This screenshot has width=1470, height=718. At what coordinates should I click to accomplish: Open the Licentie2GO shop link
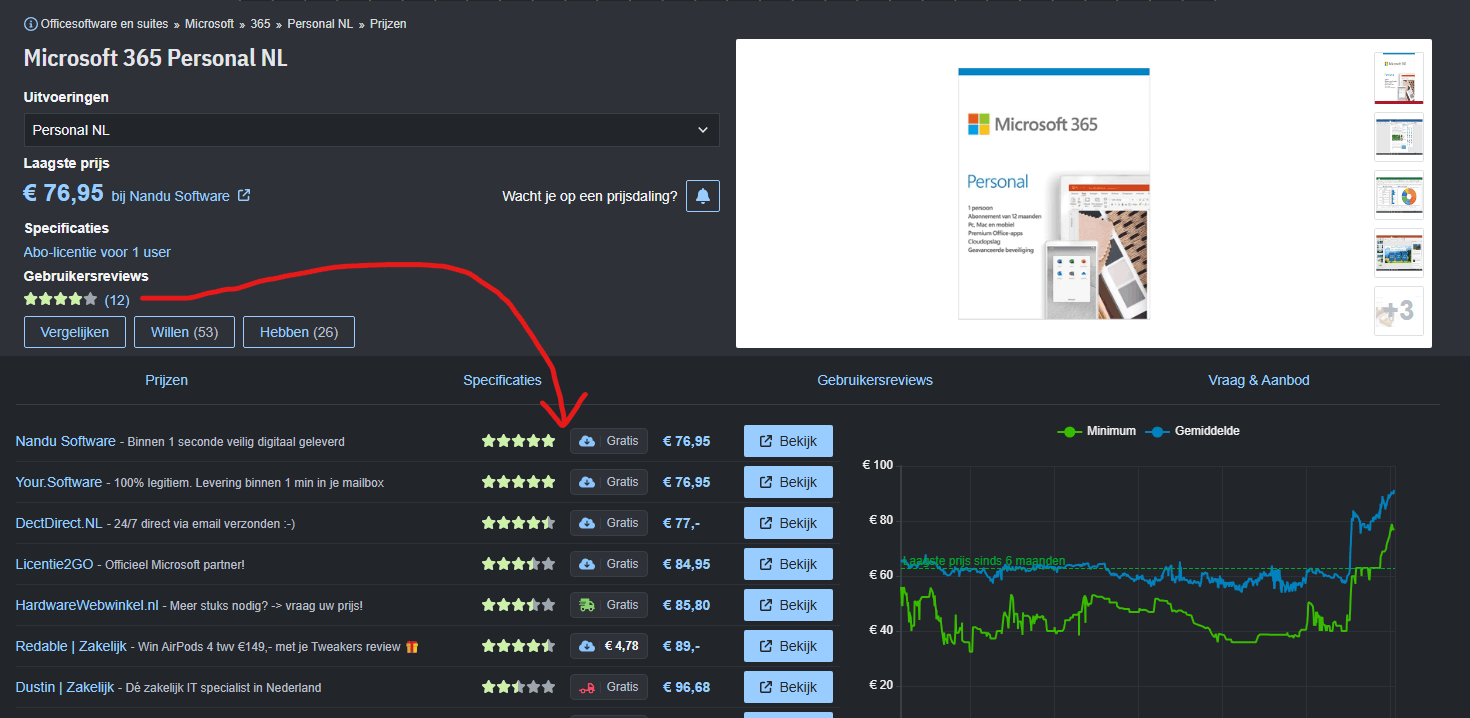pyautogui.click(x=54, y=564)
